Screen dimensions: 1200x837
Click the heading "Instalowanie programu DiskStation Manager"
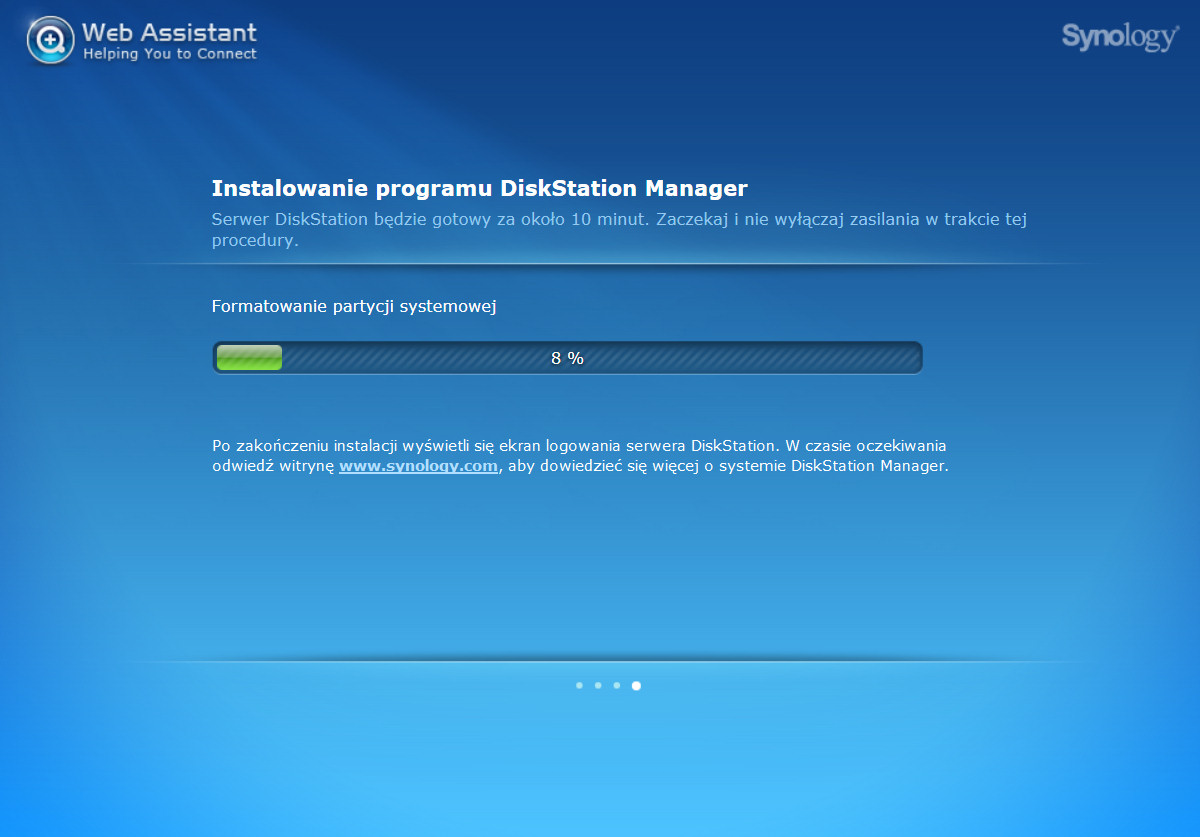coord(480,188)
